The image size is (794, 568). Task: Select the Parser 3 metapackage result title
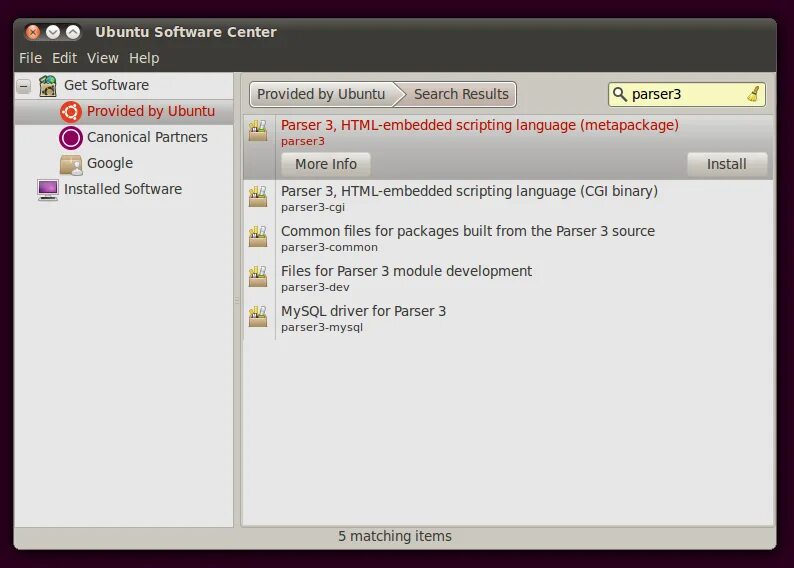480,125
